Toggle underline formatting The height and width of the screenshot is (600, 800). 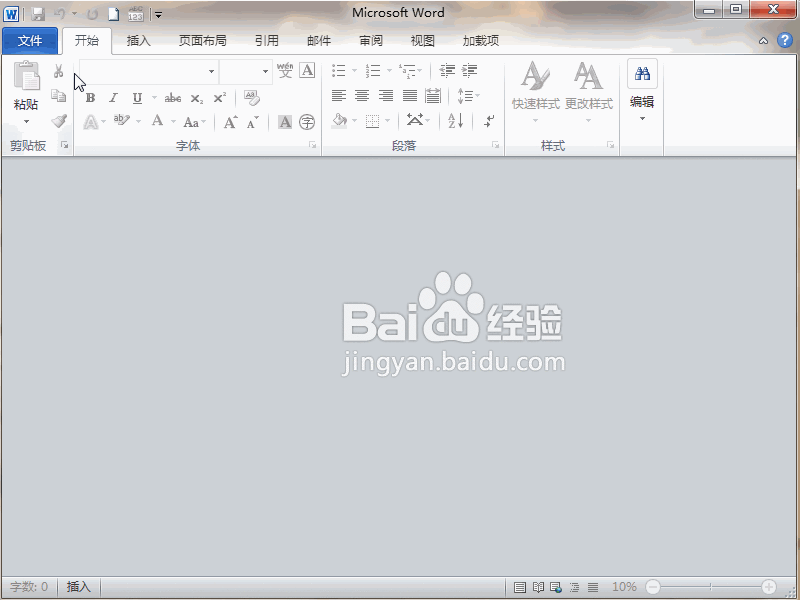pos(137,97)
